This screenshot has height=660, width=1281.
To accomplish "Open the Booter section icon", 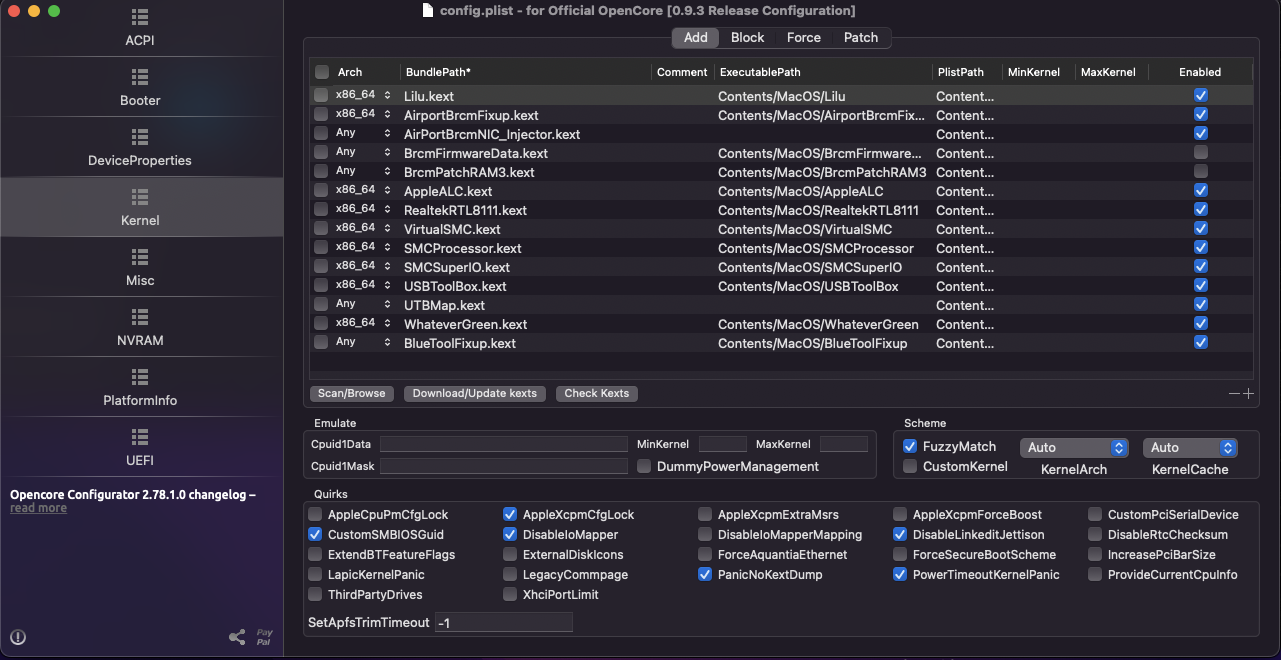I will pyautogui.click(x=140, y=78).
